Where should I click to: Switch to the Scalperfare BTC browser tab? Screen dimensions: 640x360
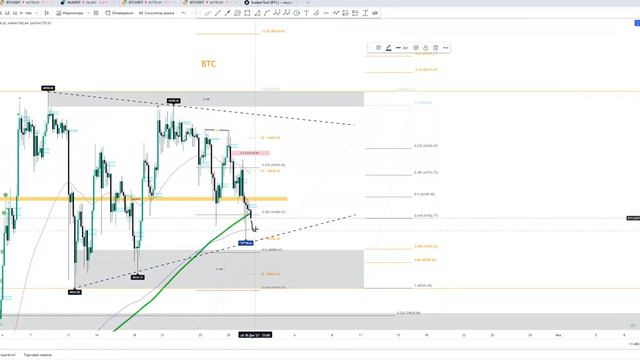pos(273,2)
